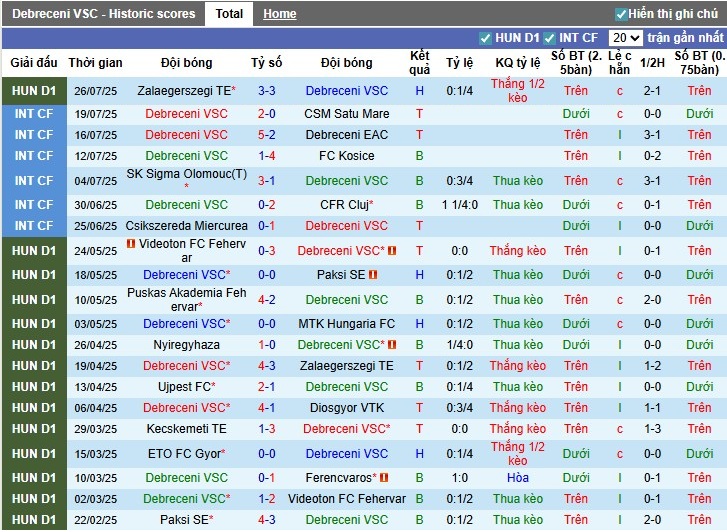The image size is (727, 532).
Task: Open Zalaegerszegi TE team on 26/07/25 row
Action: click(x=184, y=91)
